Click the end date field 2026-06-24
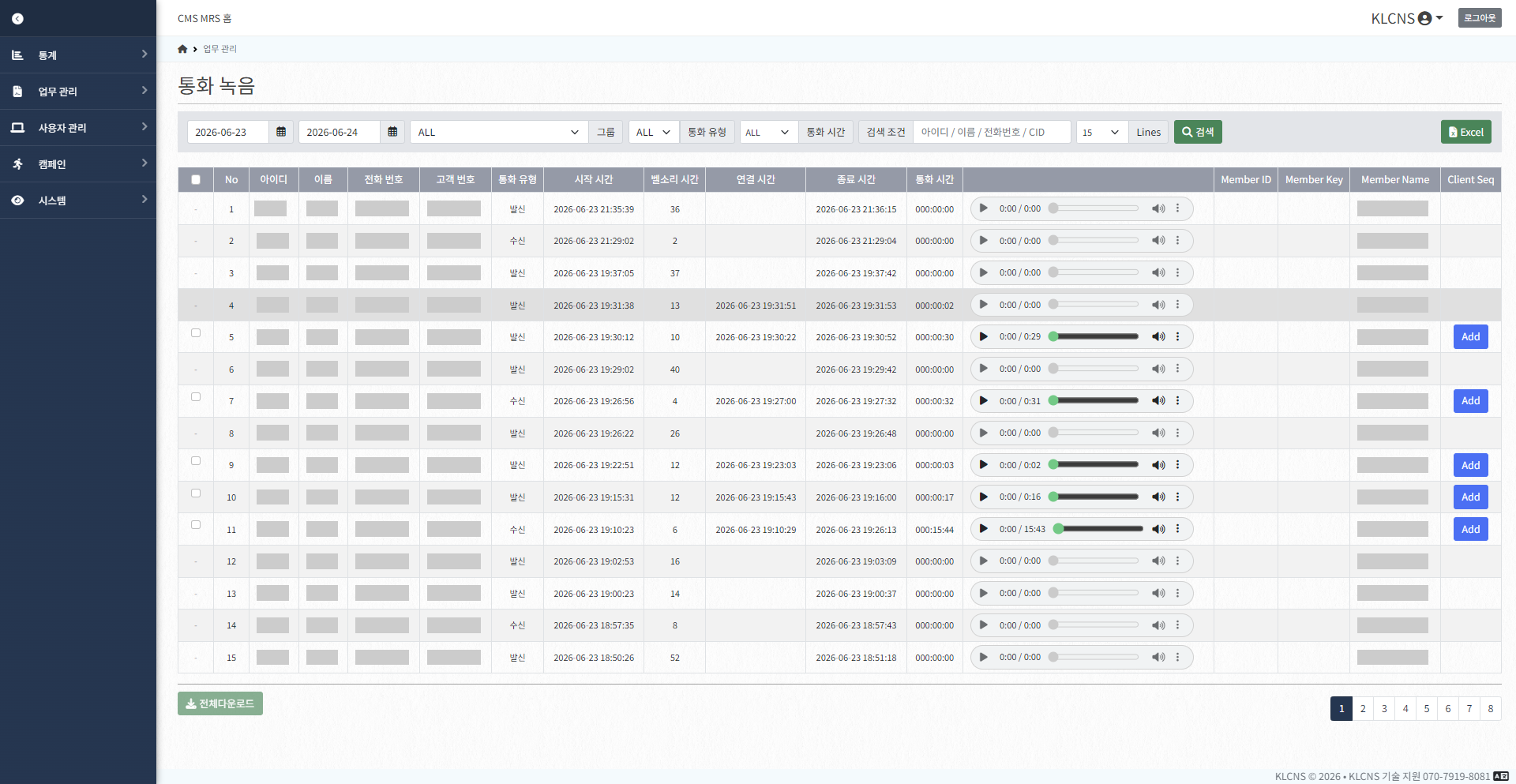The width and height of the screenshot is (1516, 784). tap(340, 132)
